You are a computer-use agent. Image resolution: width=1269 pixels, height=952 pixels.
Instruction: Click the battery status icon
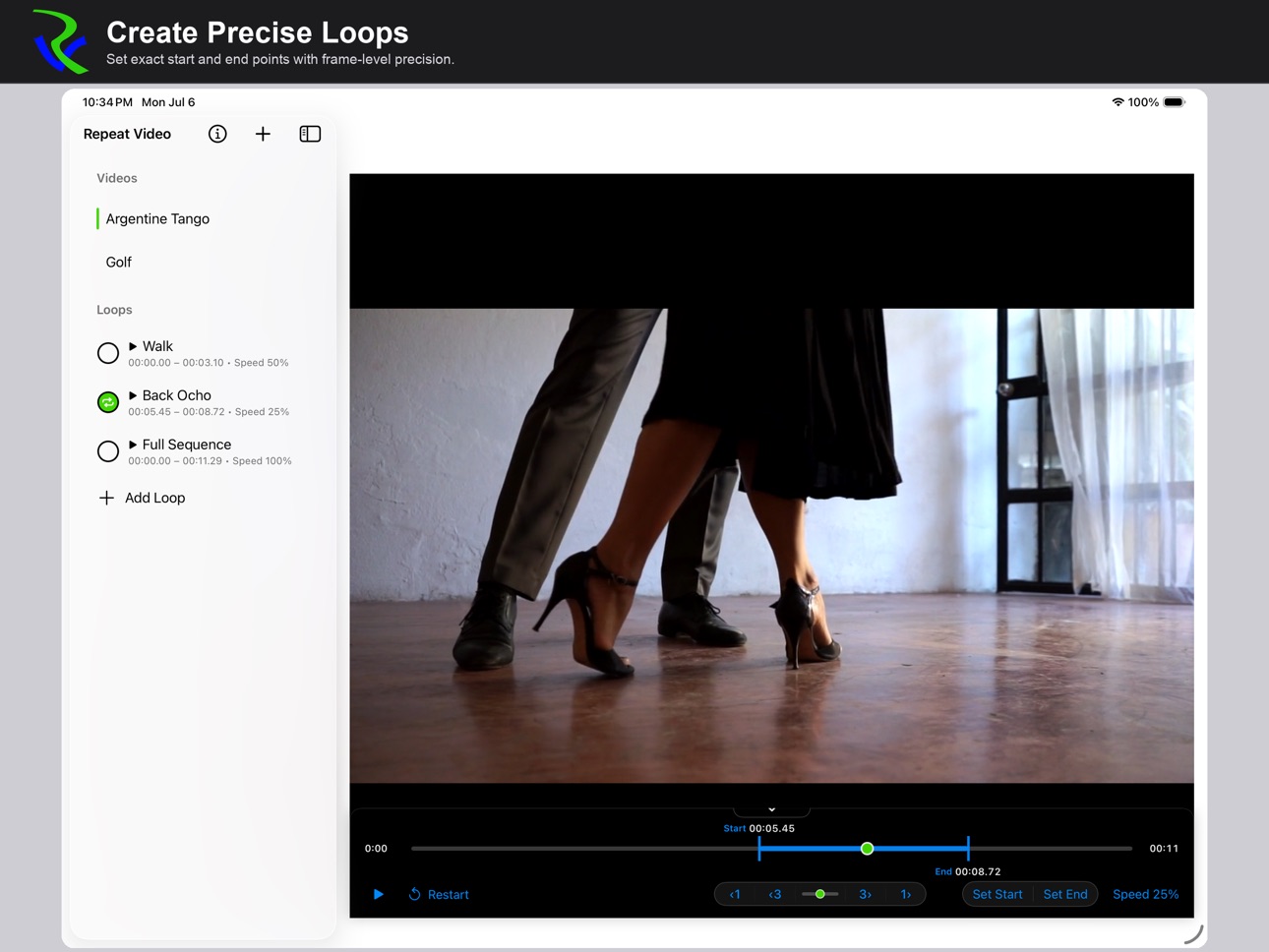(x=1175, y=102)
